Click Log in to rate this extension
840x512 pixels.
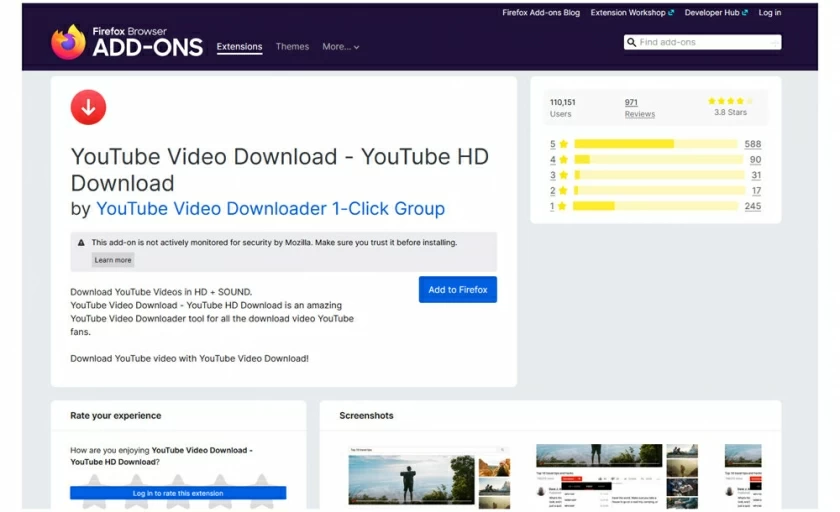click(178, 493)
